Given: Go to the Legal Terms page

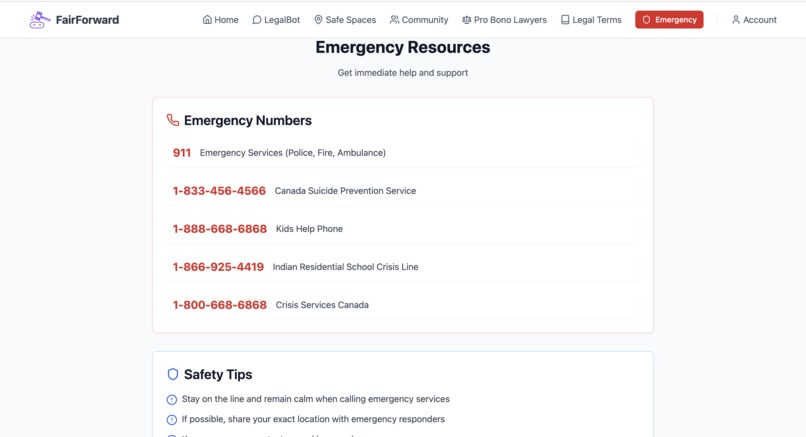Looking at the screenshot, I should (591, 20).
